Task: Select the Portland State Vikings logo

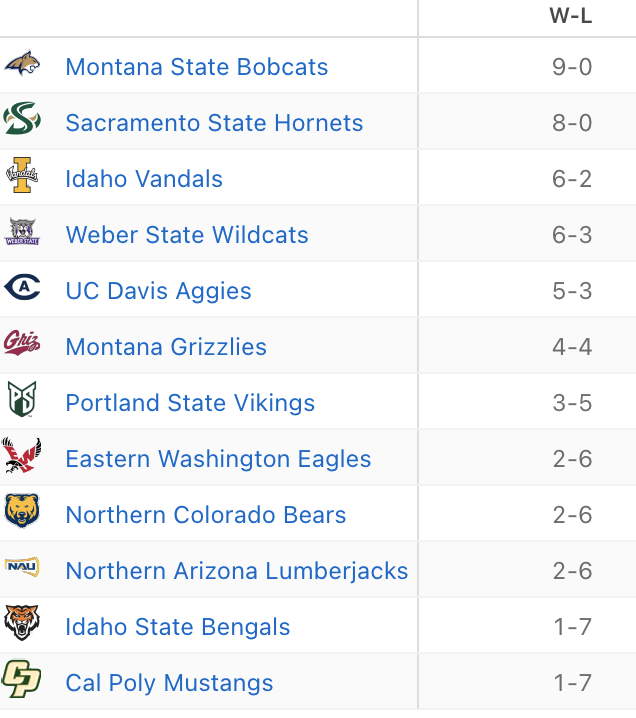Action: point(22,401)
